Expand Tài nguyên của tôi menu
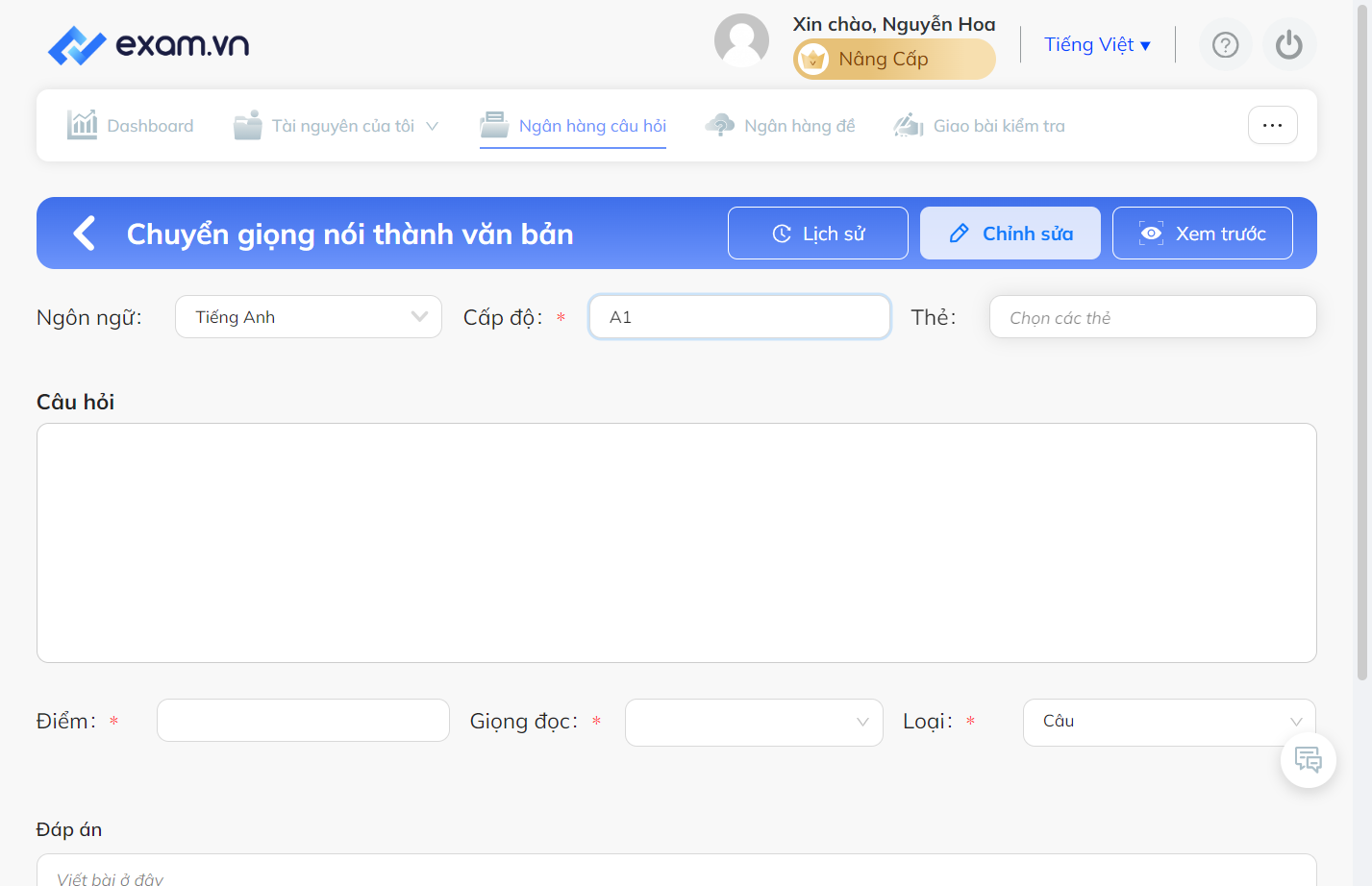 coord(336,126)
